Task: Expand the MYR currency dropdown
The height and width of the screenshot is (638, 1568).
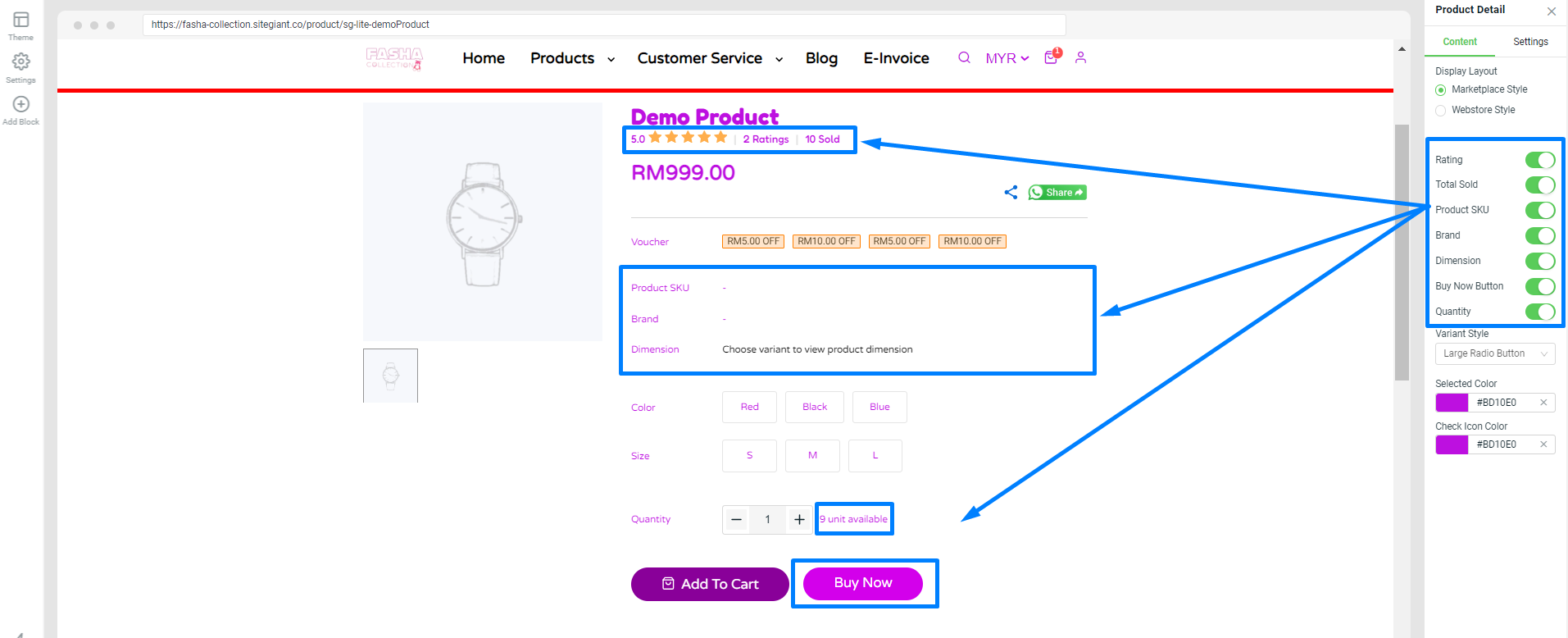Action: (1007, 58)
